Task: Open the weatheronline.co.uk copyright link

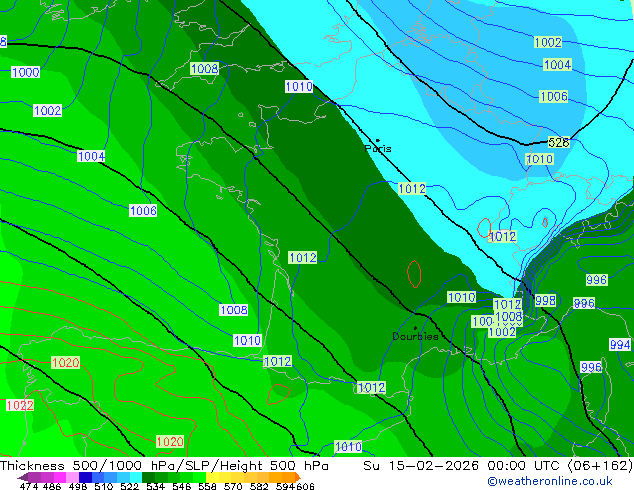Action: 550,481
